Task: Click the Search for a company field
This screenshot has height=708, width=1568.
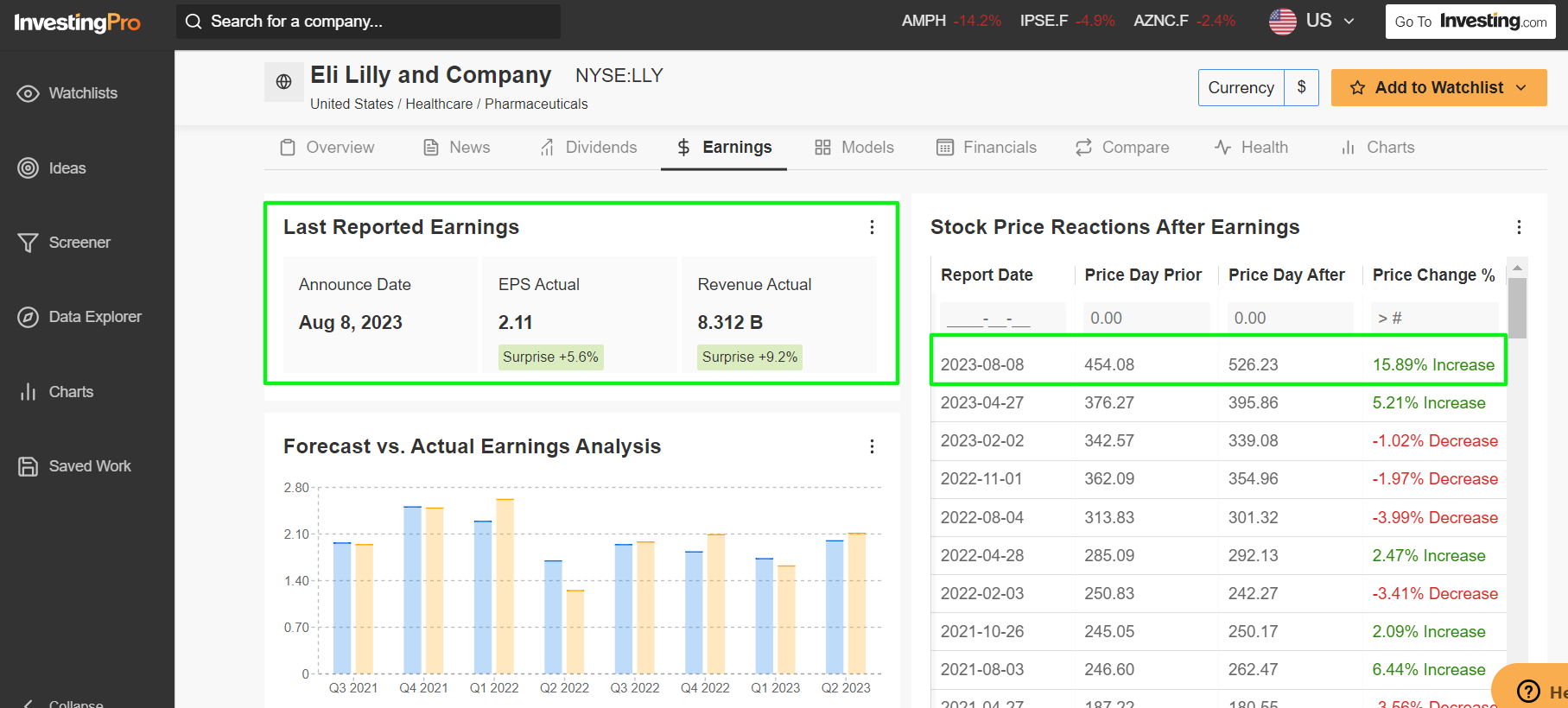Action: pos(368,22)
